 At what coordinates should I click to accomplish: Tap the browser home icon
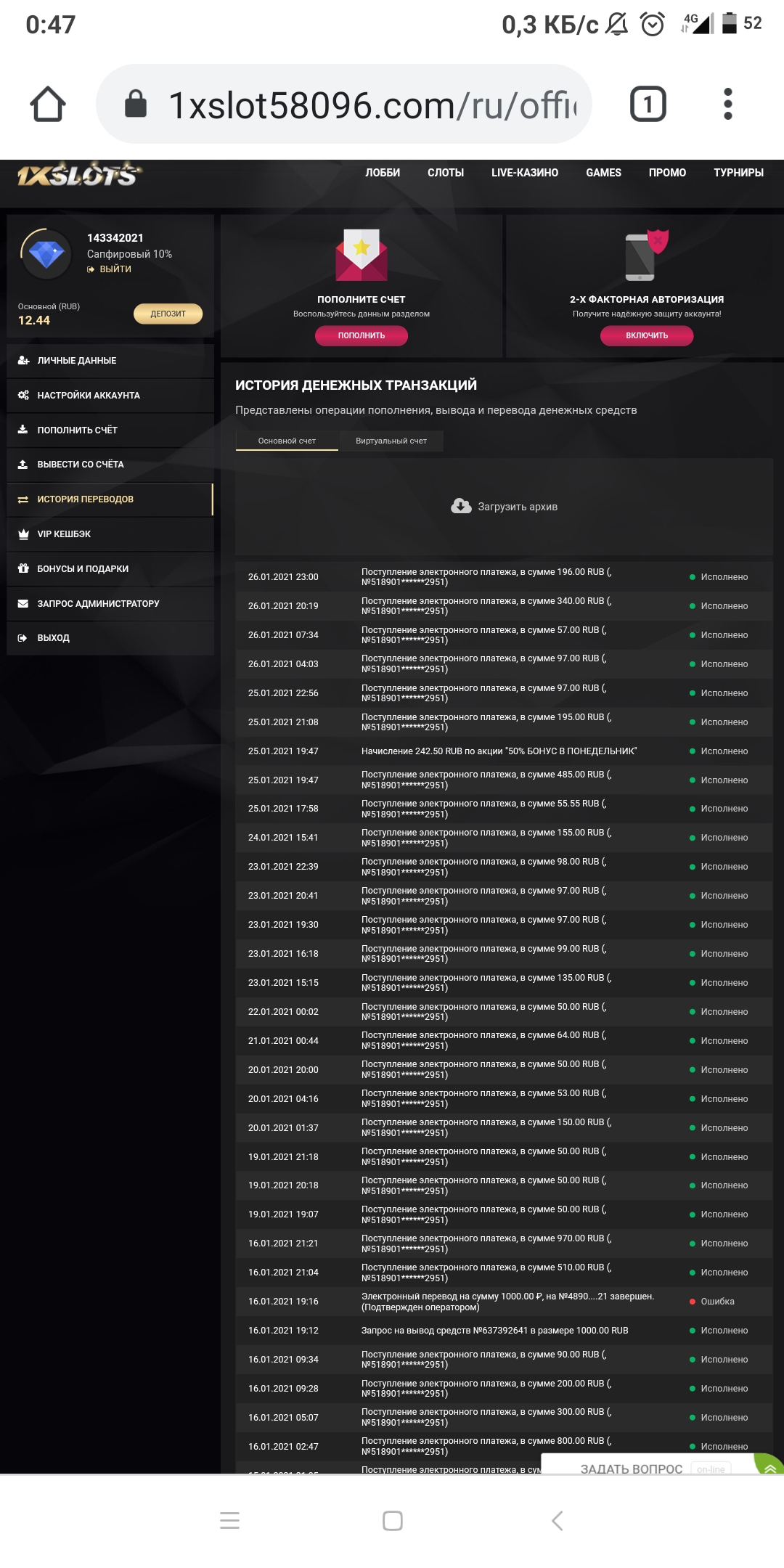point(48,105)
